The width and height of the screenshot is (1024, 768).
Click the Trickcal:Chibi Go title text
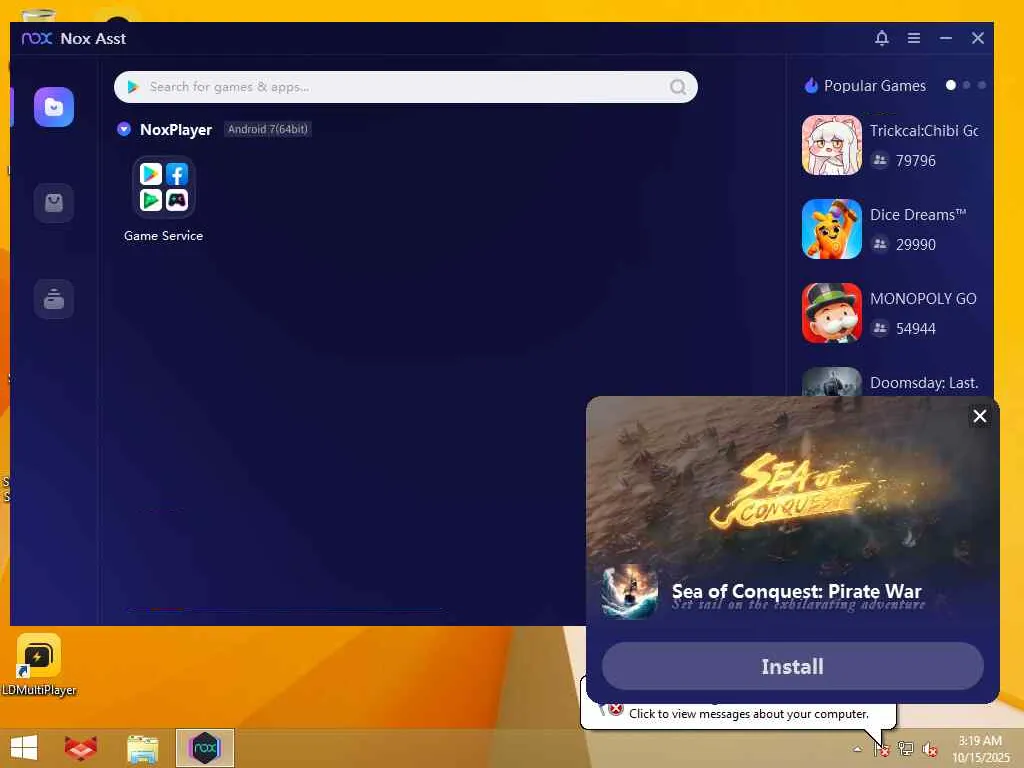click(923, 131)
